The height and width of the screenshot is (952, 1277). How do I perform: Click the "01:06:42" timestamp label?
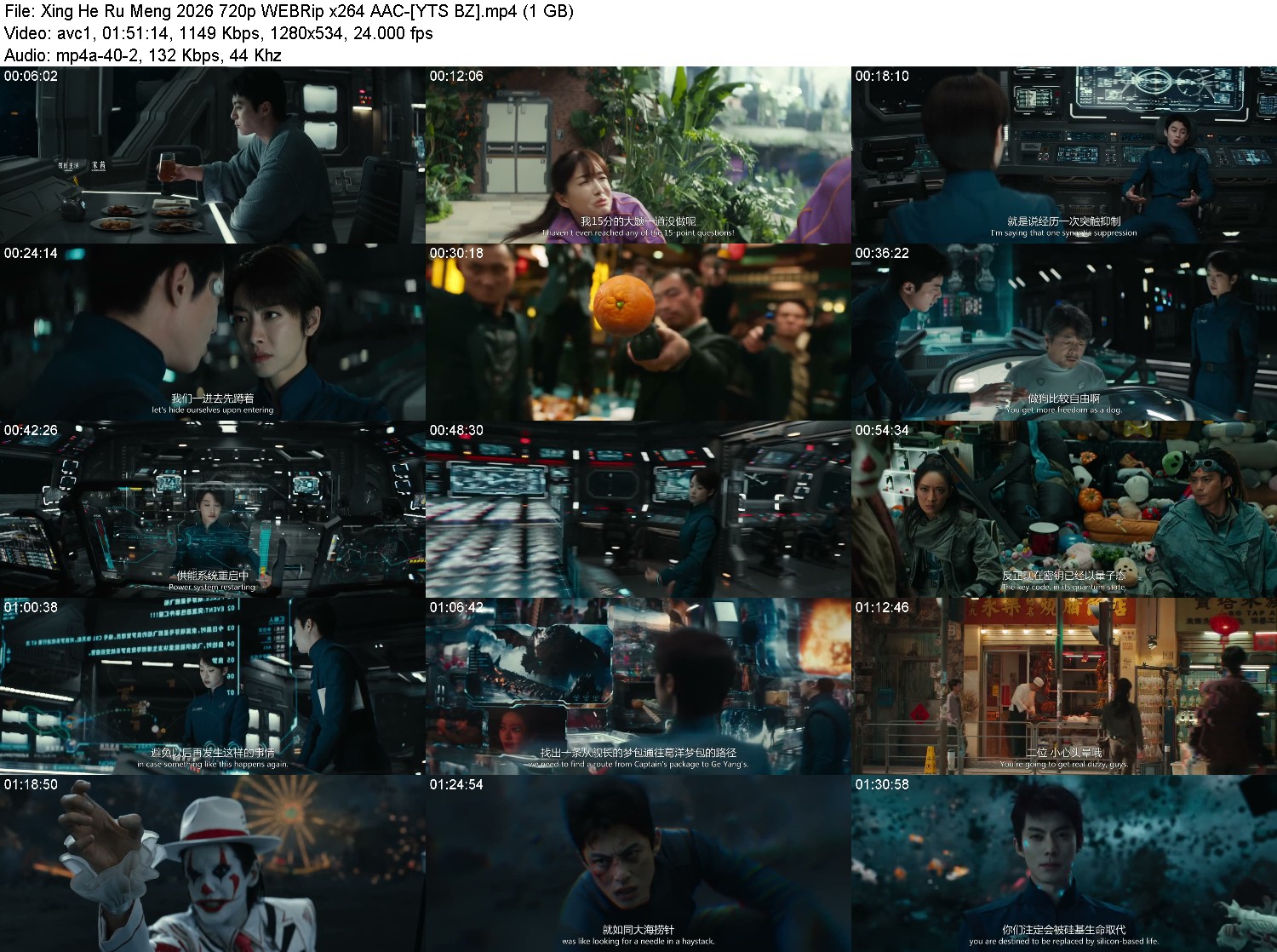click(x=456, y=607)
